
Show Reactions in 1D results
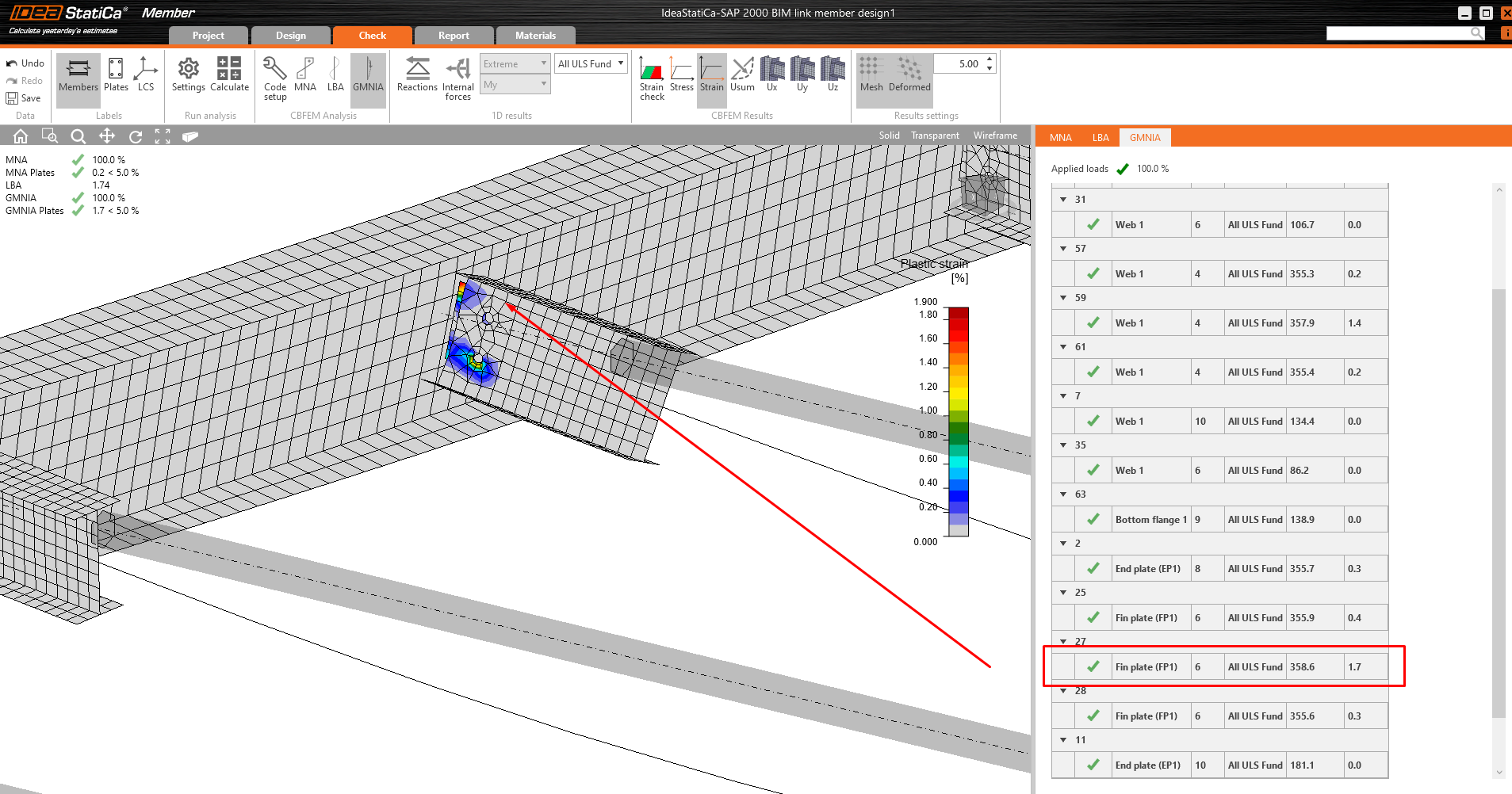tap(417, 75)
